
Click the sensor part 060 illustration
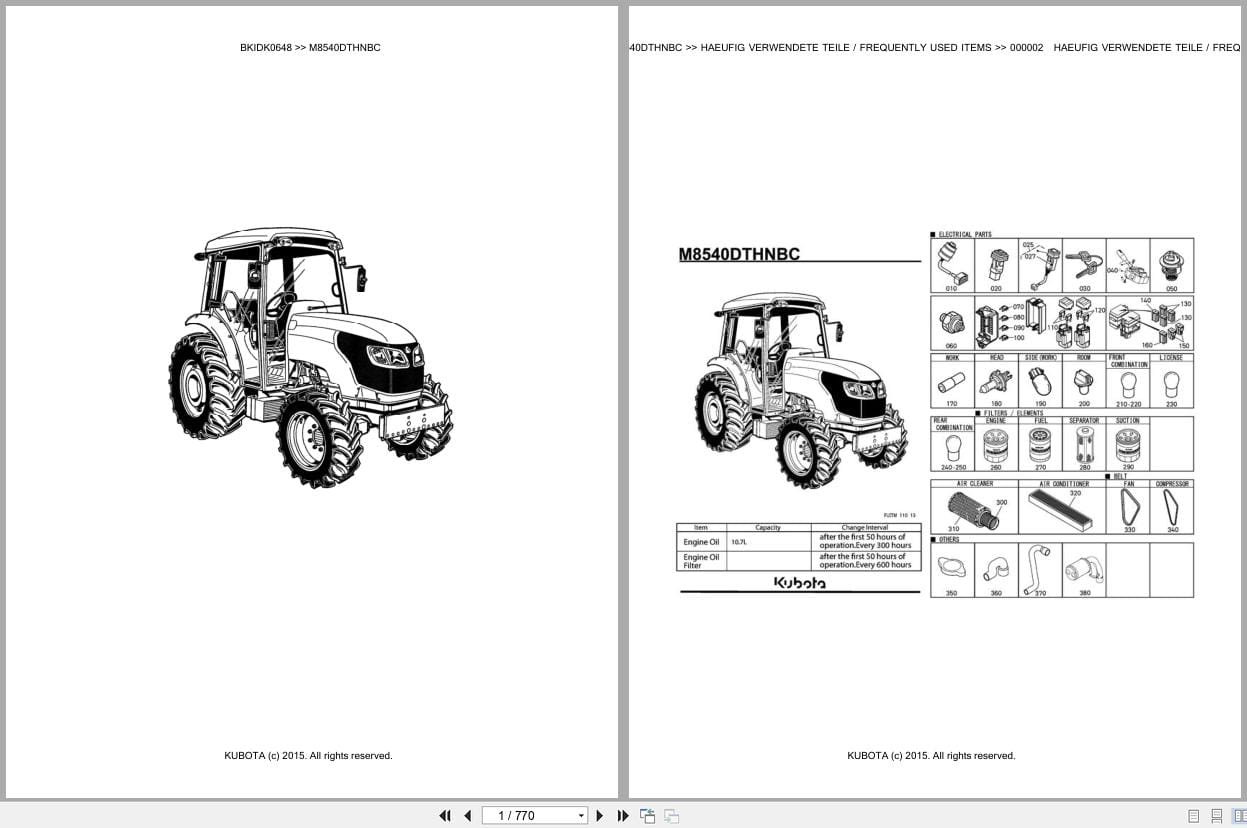click(x=952, y=322)
